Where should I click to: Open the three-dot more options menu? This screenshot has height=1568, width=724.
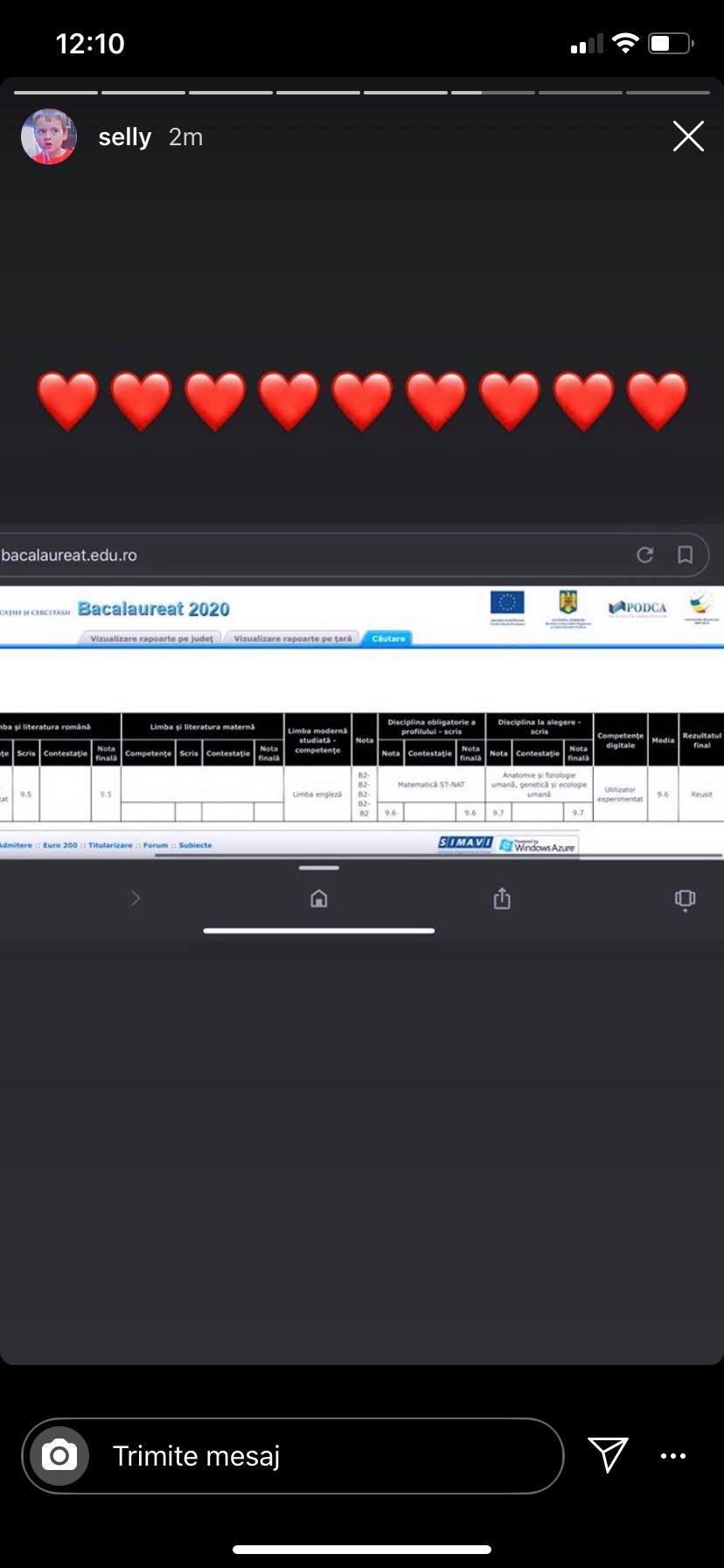point(673,1456)
